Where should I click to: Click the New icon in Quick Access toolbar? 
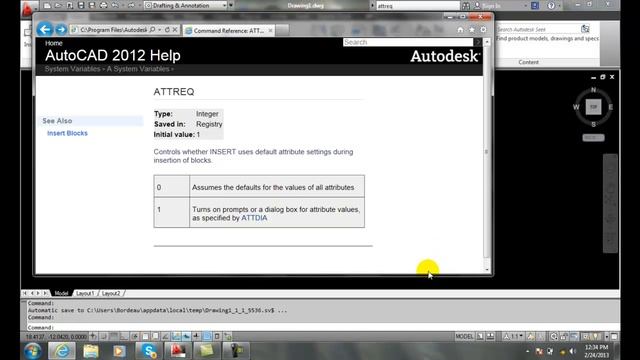click(x=47, y=5)
